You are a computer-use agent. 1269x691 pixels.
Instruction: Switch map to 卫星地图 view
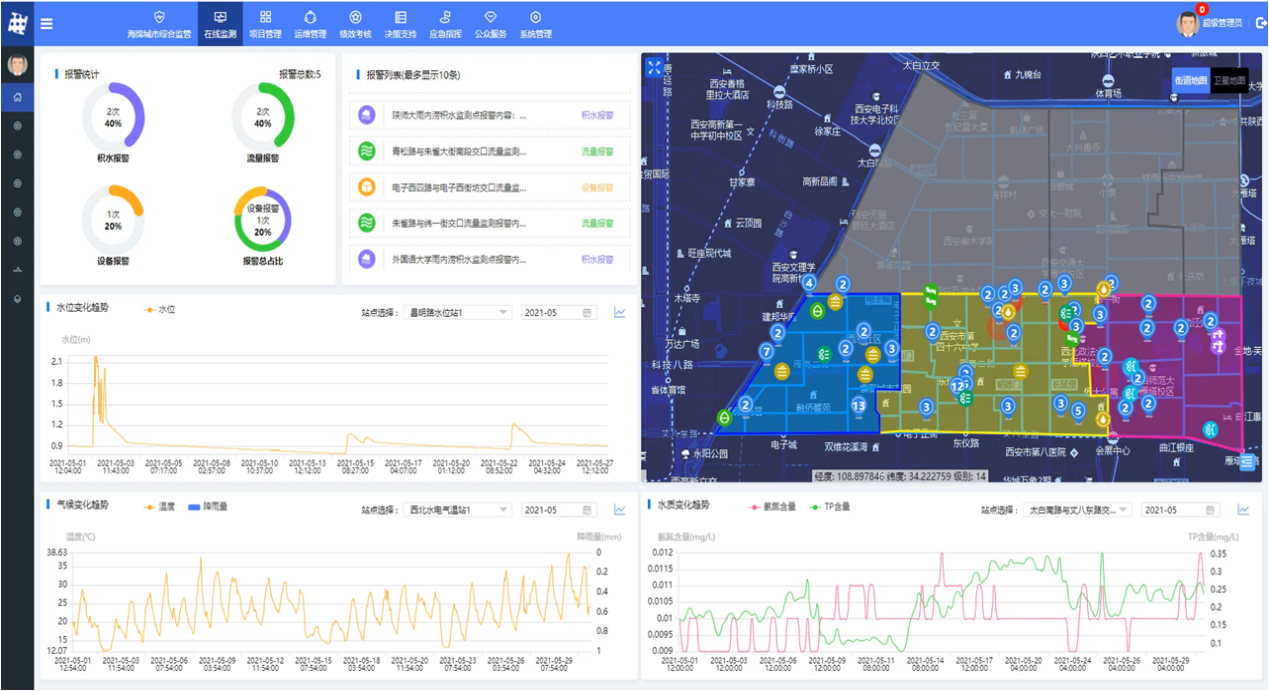1229,81
